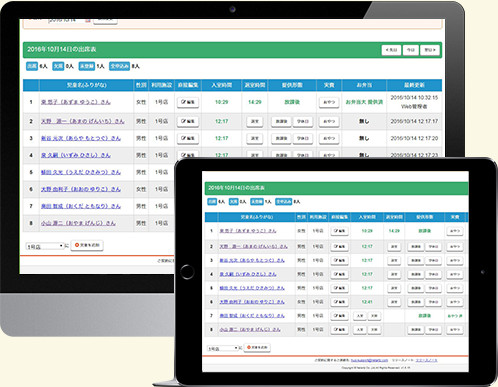498x387 pixels.
Task: Click the add-child button with red icon on tablet
Action: pos(257,347)
